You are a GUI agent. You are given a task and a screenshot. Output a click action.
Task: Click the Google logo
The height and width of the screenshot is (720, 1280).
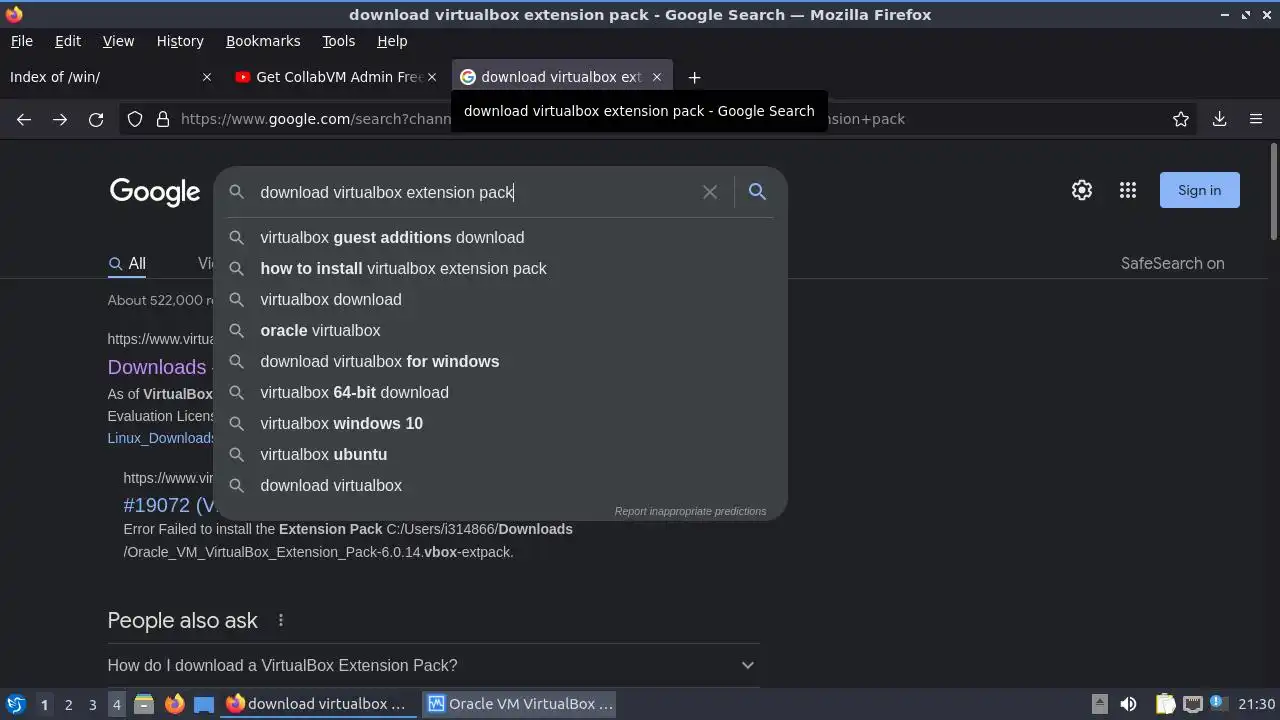click(155, 192)
